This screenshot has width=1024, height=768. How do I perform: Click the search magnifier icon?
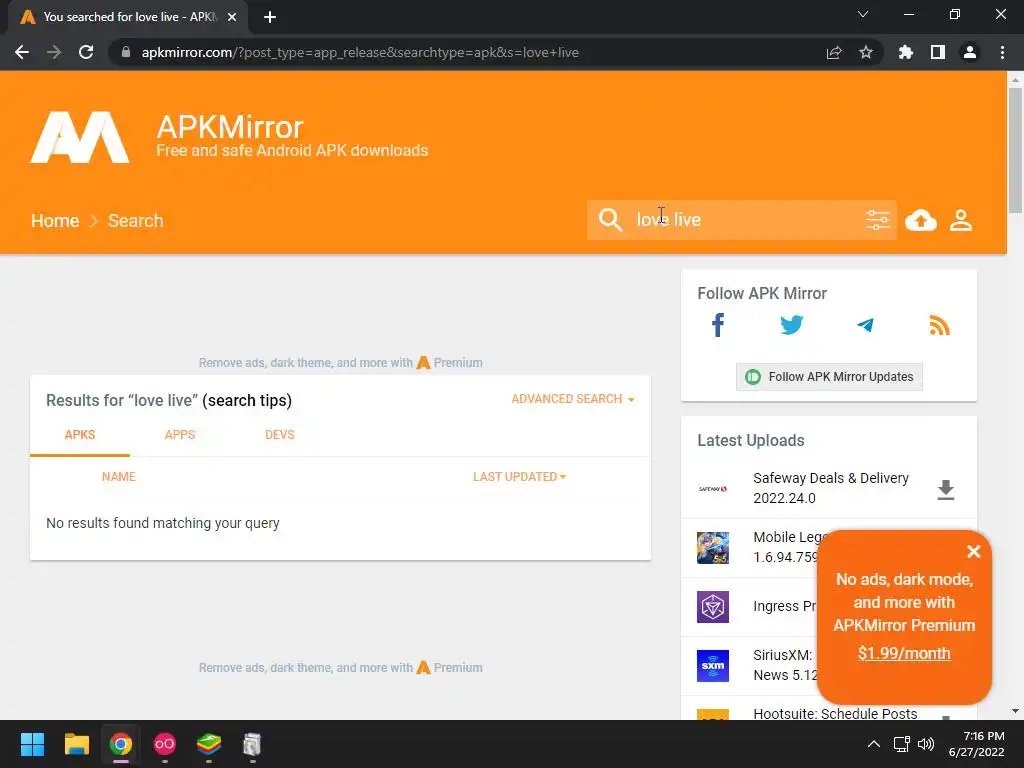coord(610,220)
